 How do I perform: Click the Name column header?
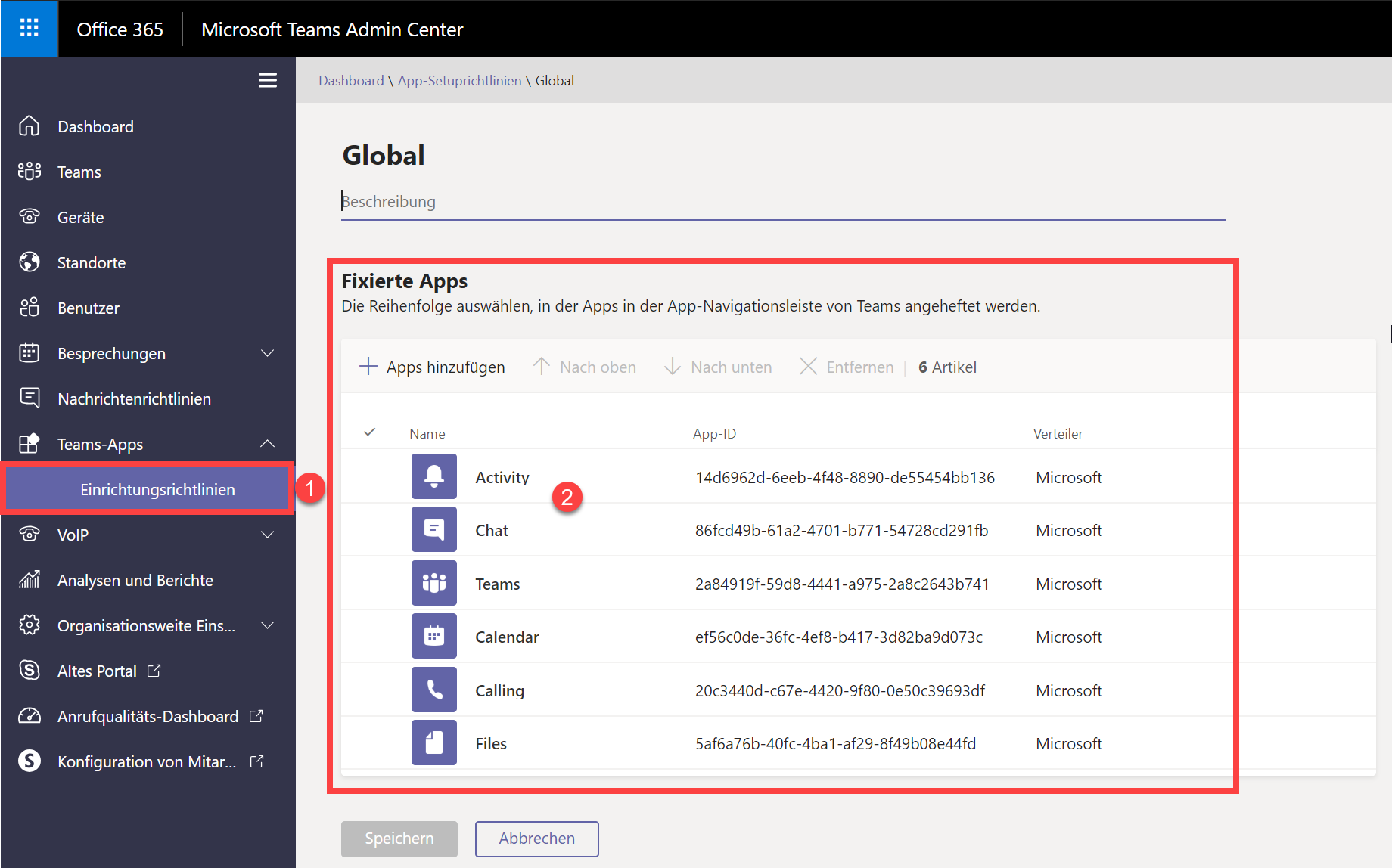coord(427,433)
